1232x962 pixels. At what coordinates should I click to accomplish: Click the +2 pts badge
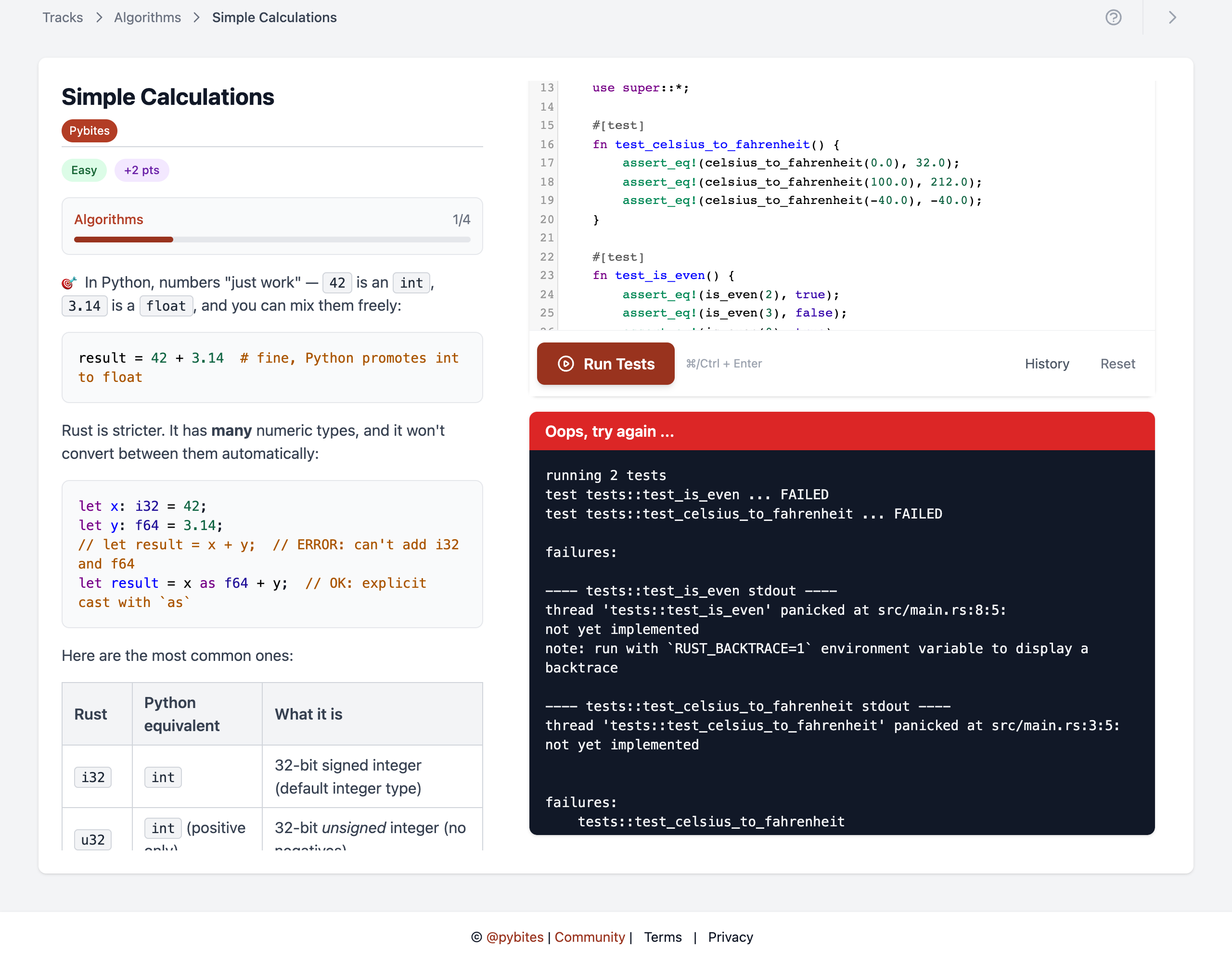[x=141, y=170]
